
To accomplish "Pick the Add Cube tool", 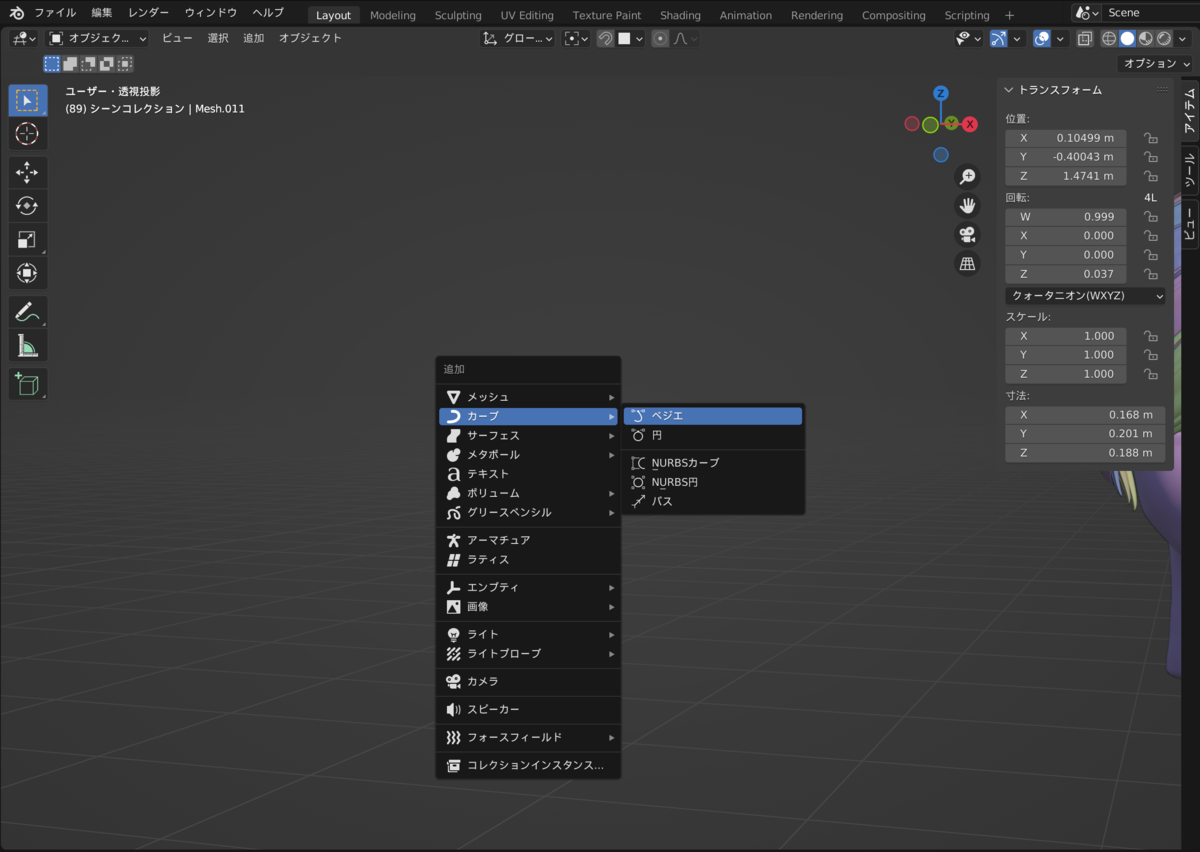I will pyautogui.click(x=27, y=384).
